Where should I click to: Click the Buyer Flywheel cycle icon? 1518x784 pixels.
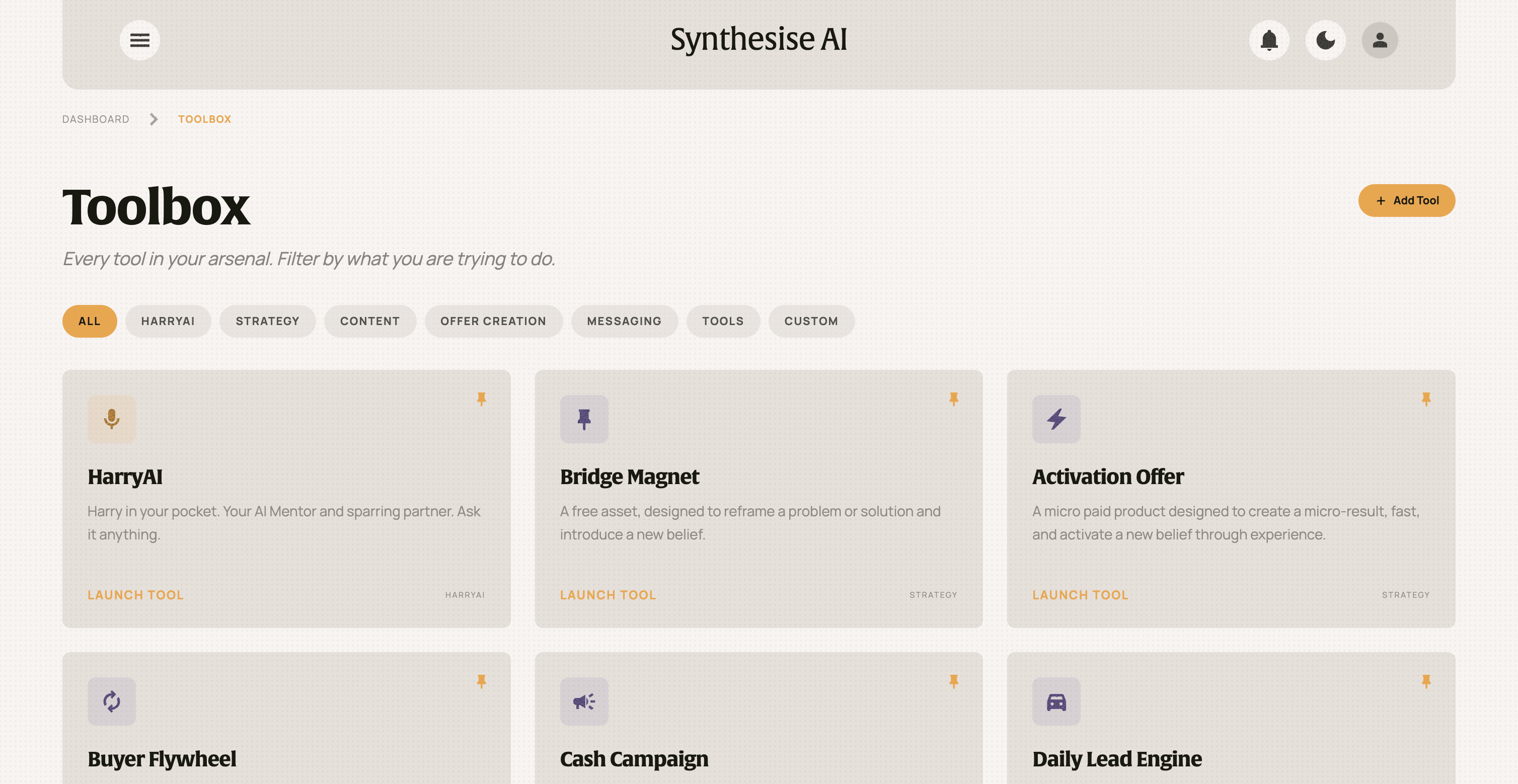pos(112,701)
